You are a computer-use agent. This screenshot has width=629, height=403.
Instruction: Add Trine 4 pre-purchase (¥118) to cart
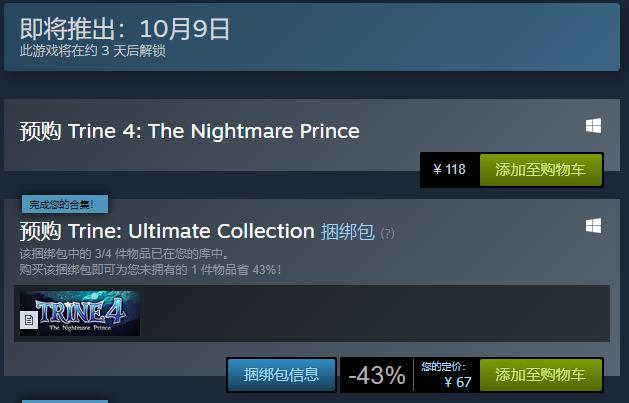point(541,170)
